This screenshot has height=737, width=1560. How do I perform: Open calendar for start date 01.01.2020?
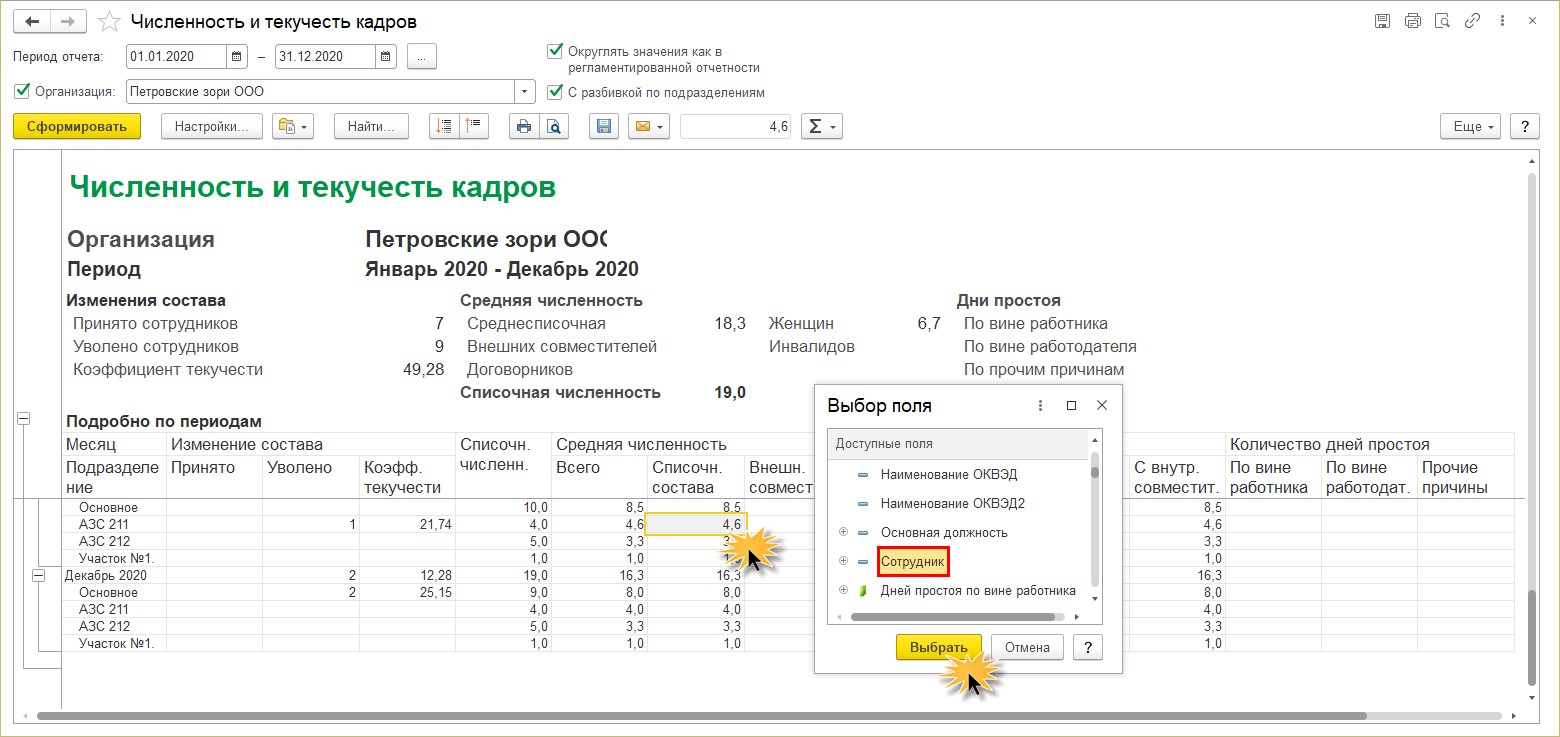237,57
